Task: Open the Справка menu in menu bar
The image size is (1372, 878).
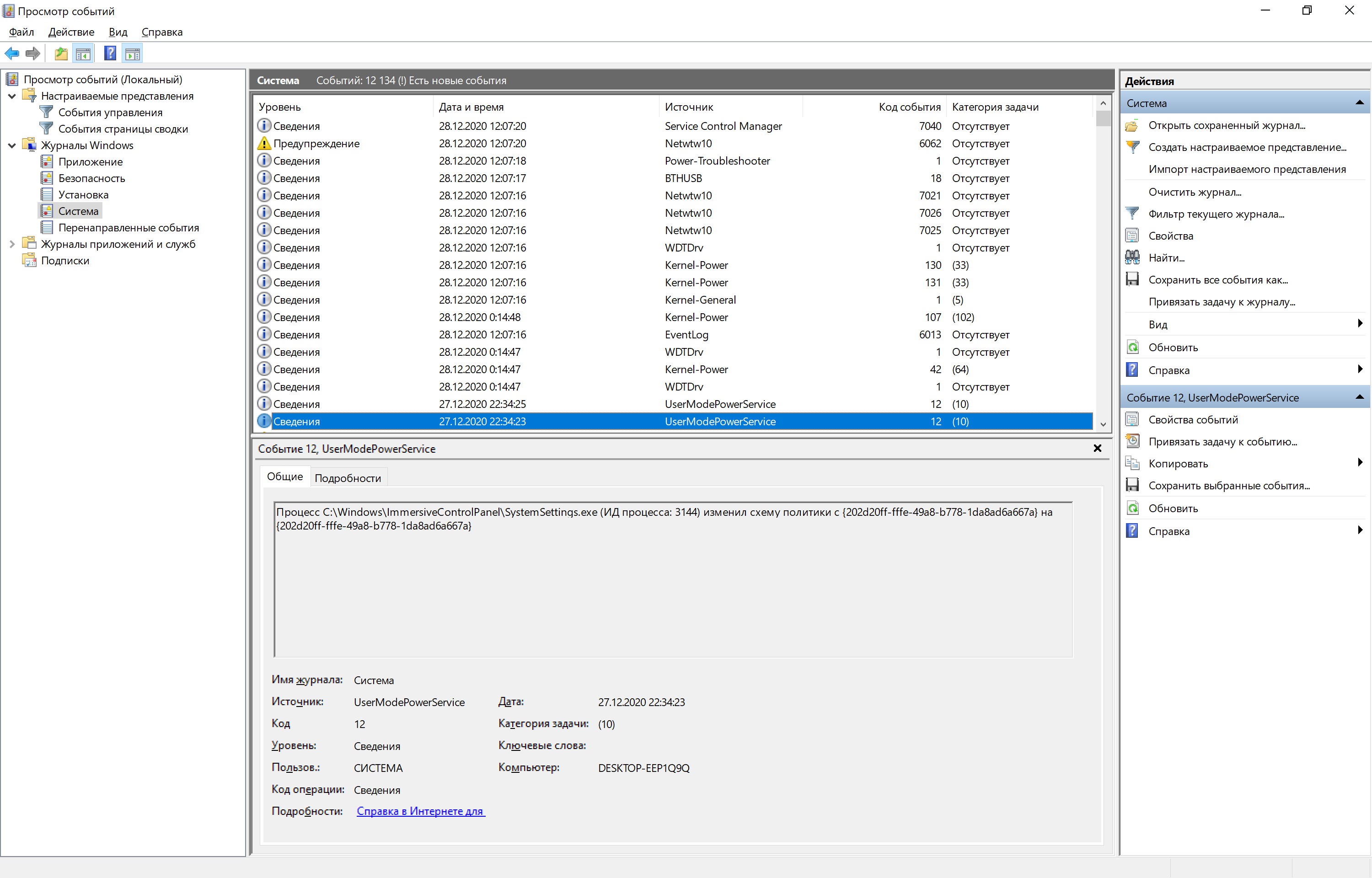Action: [x=162, y=32]
